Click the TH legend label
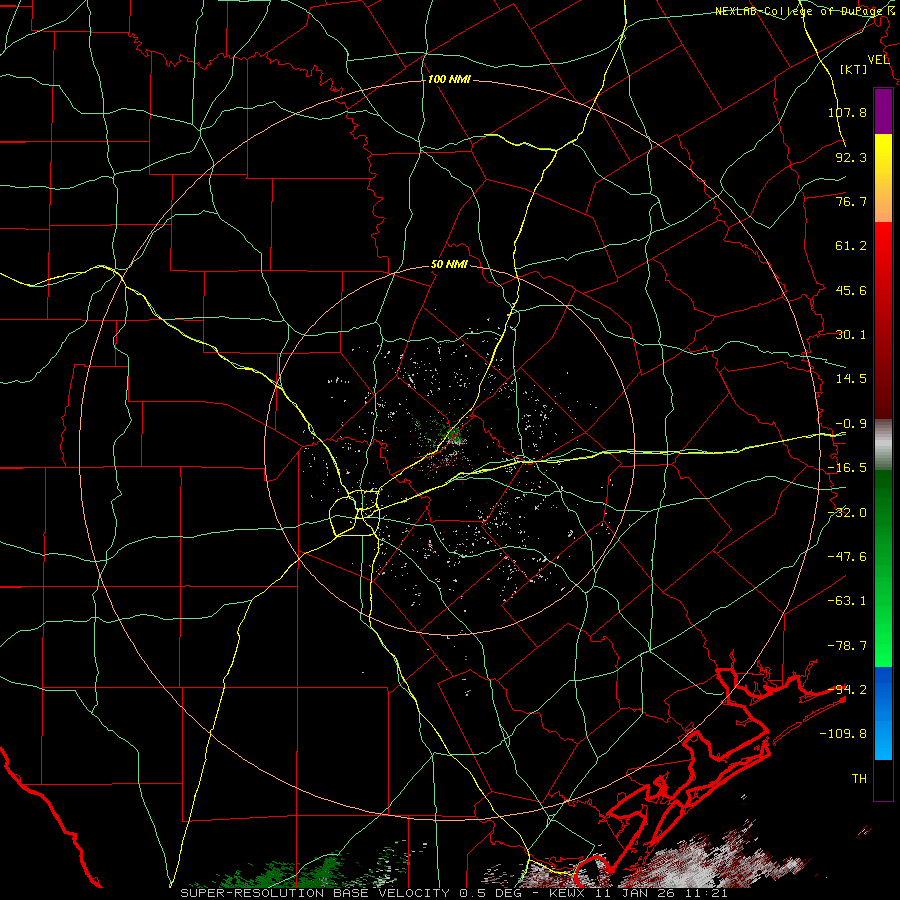This screenshot has width=900, height=900. pos(859,779)
